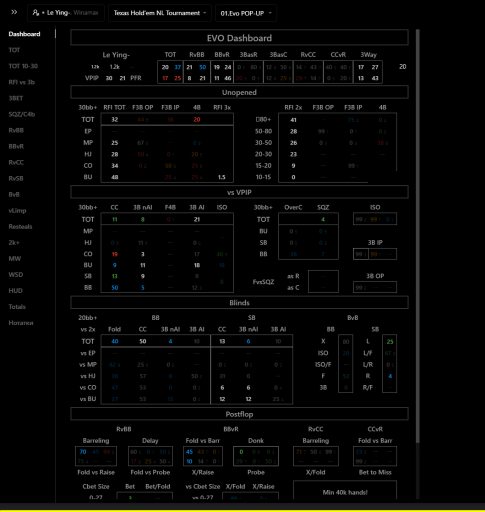Open the 2k+ sidebar item
485x512 pixels.
pos(14,242)
